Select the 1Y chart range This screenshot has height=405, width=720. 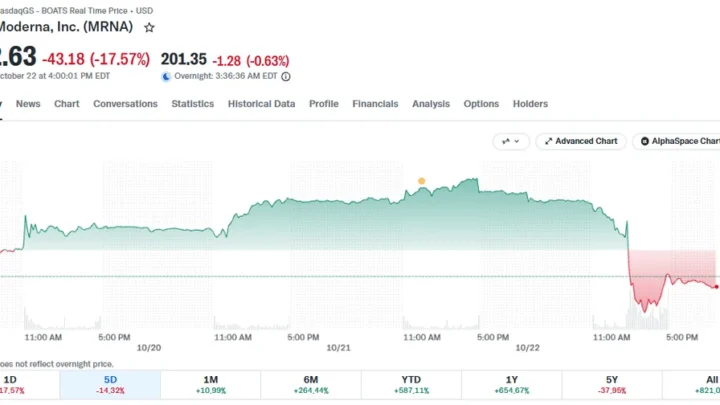512,385
